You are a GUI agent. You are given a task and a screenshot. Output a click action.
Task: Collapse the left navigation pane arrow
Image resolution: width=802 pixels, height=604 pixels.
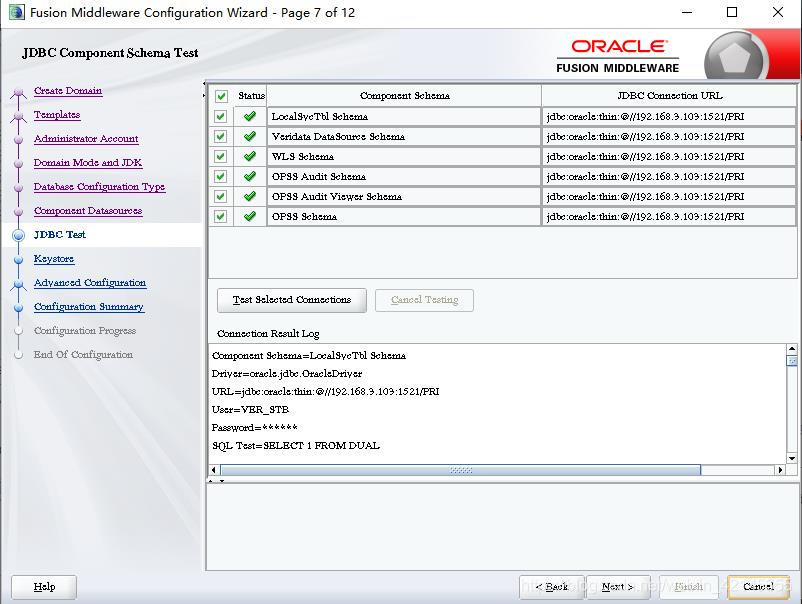(204, 83)
